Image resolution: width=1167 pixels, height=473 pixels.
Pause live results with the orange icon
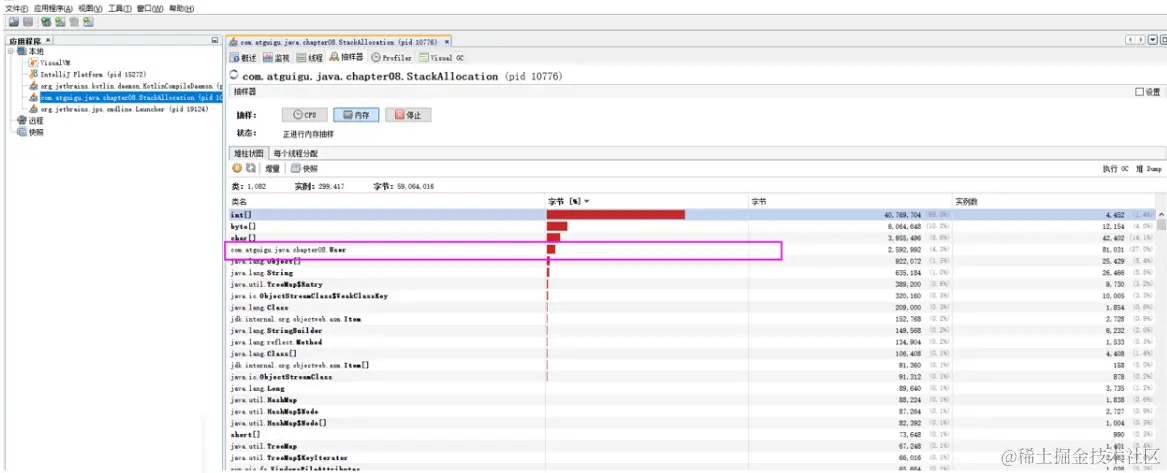tap(238, 169)
